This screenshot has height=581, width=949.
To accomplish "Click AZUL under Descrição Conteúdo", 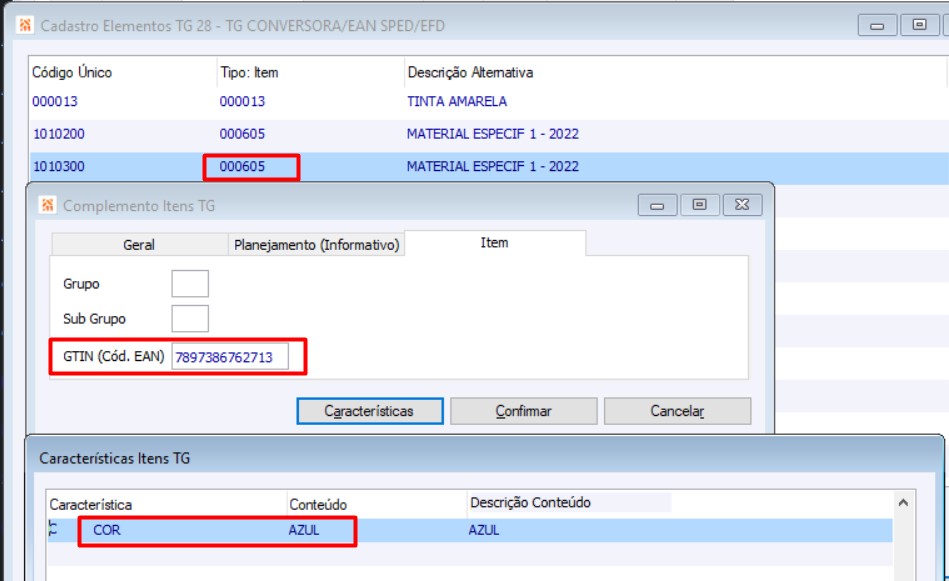I will pos(484,530).
